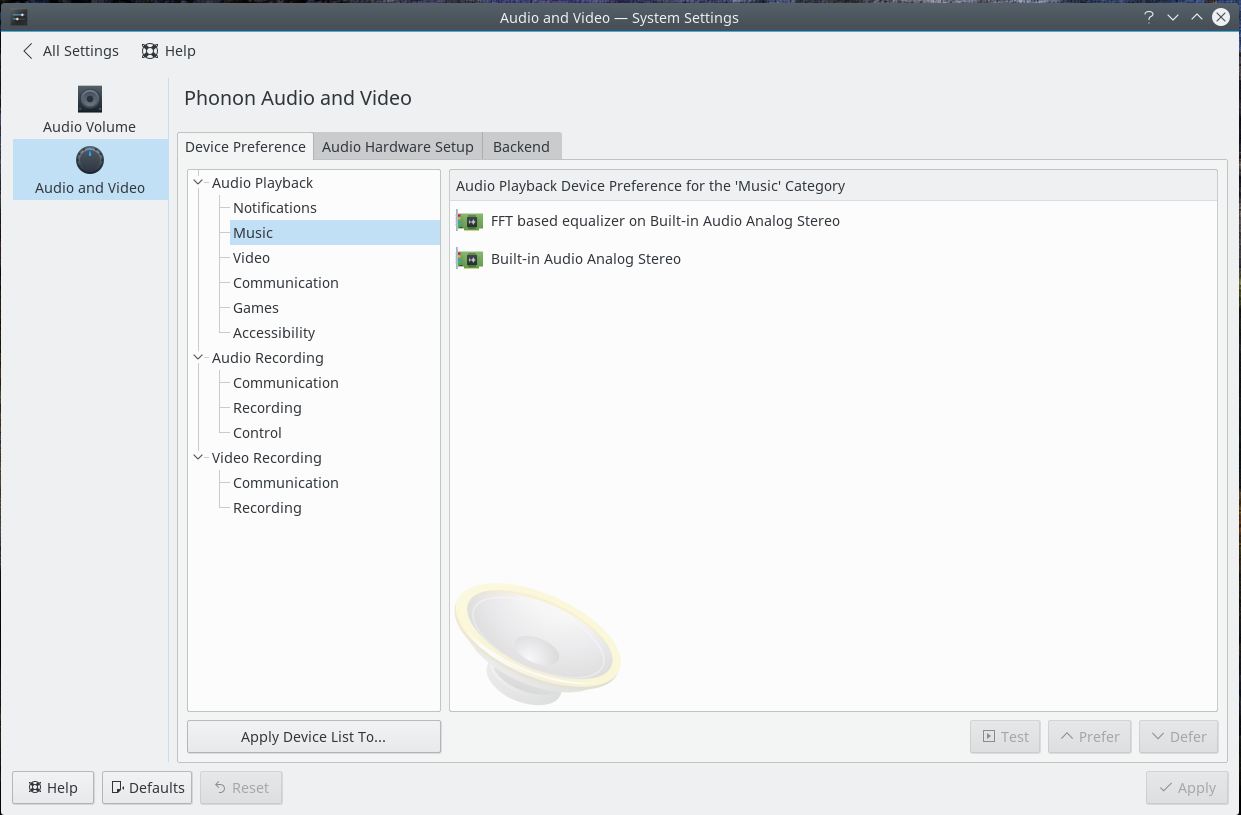Select Communication under Audio Playback
Image resolution: width=1241 pixels, height=815 pixels.
(286, 283)
